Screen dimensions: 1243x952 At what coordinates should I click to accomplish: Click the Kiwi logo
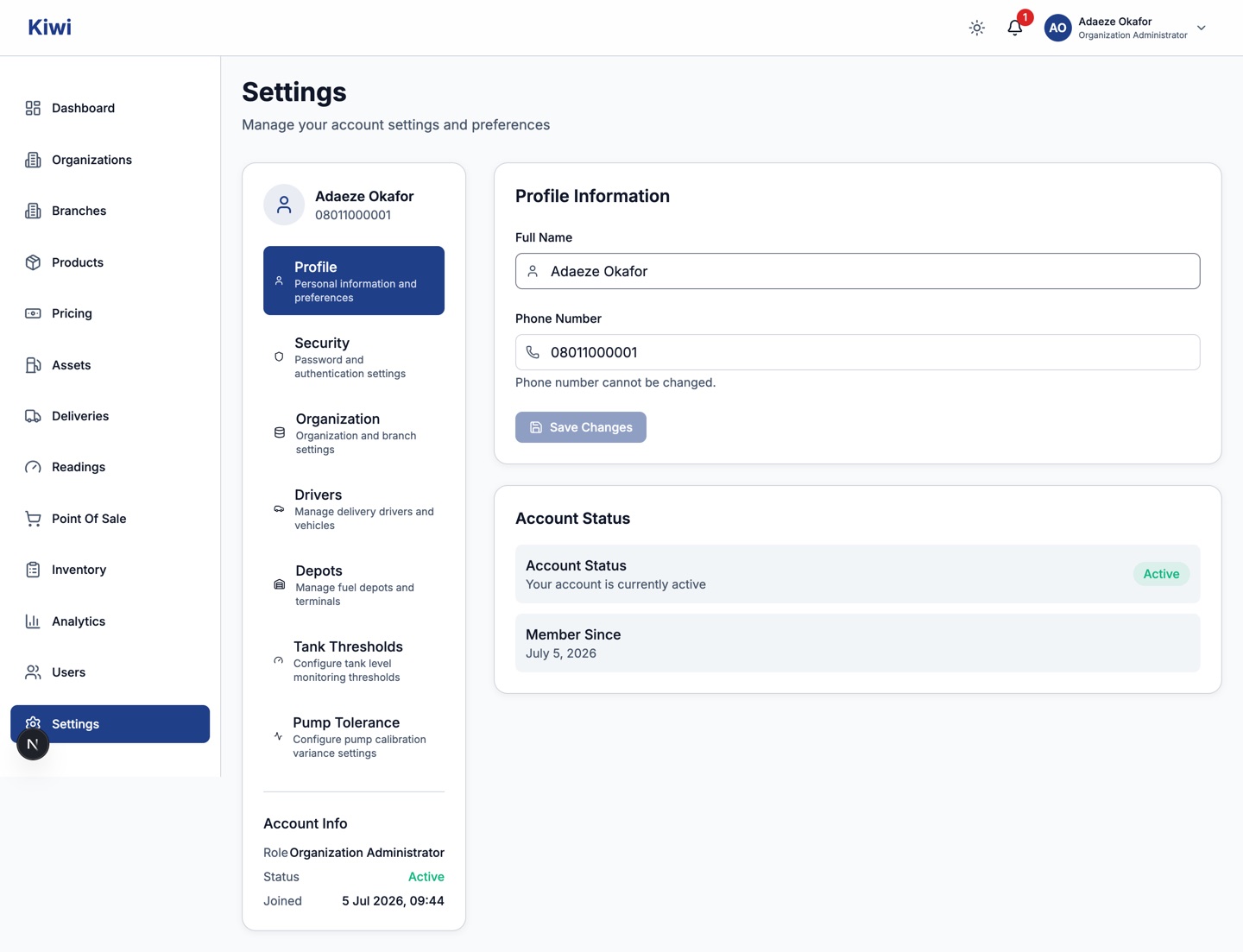coord(49,27)
